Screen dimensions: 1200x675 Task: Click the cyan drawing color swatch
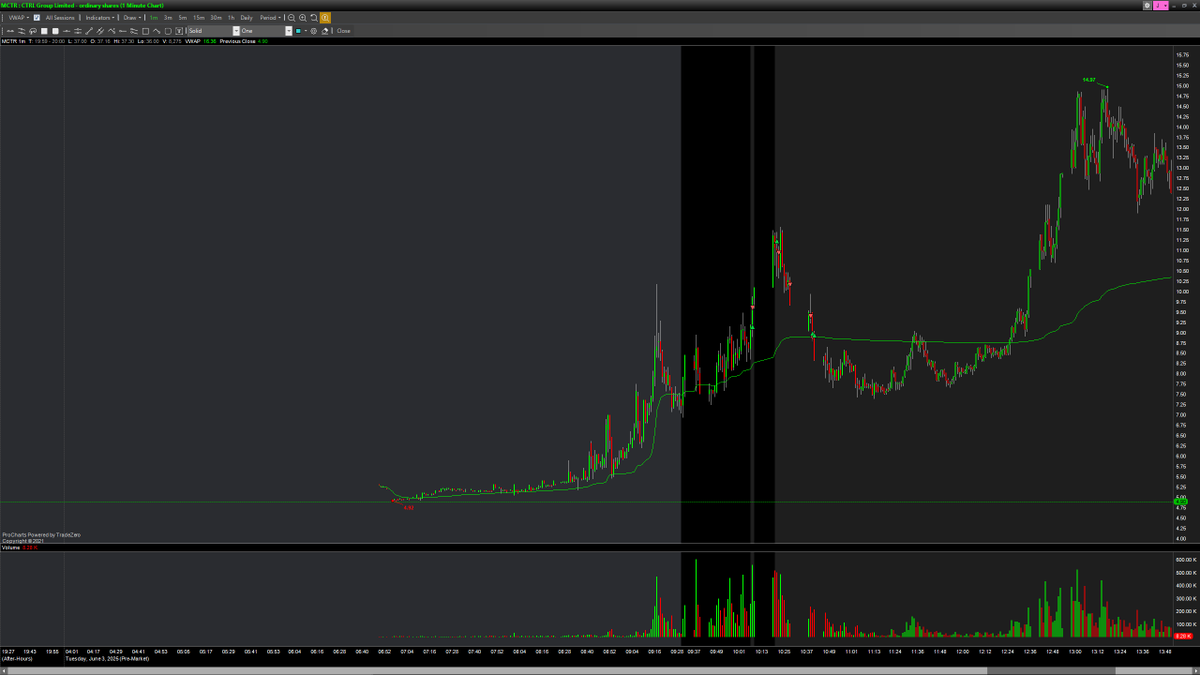tap(298, 31)
